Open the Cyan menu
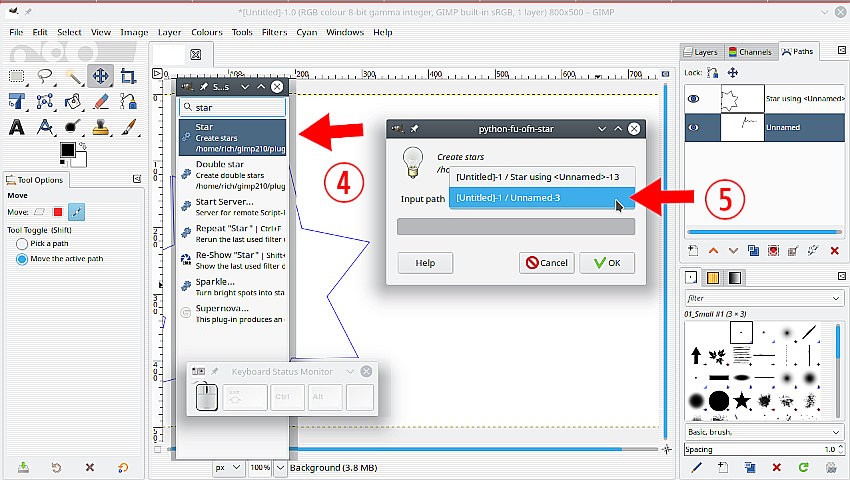The image size is (850, 480). click(x=306, y=32)
